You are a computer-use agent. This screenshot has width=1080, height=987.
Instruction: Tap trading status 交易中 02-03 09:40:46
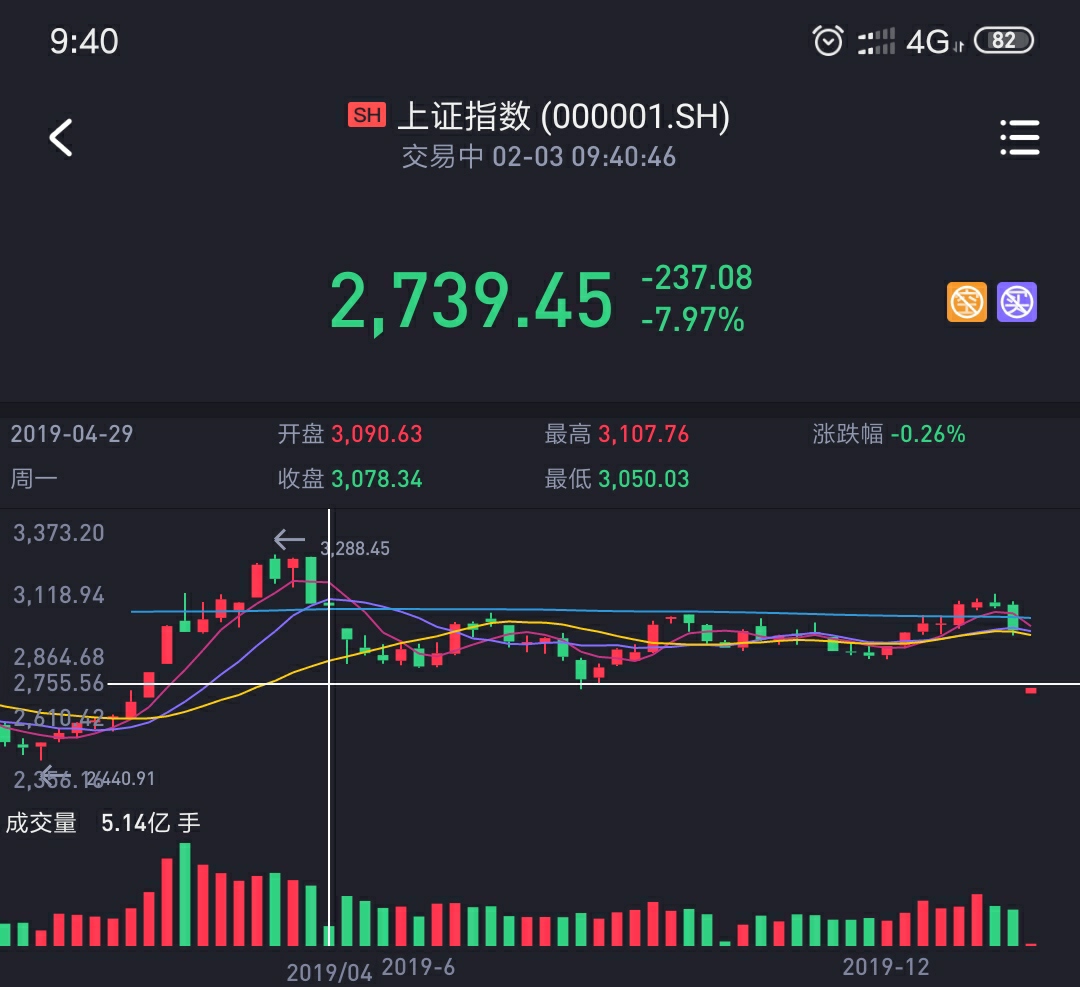tap(539, 157)
